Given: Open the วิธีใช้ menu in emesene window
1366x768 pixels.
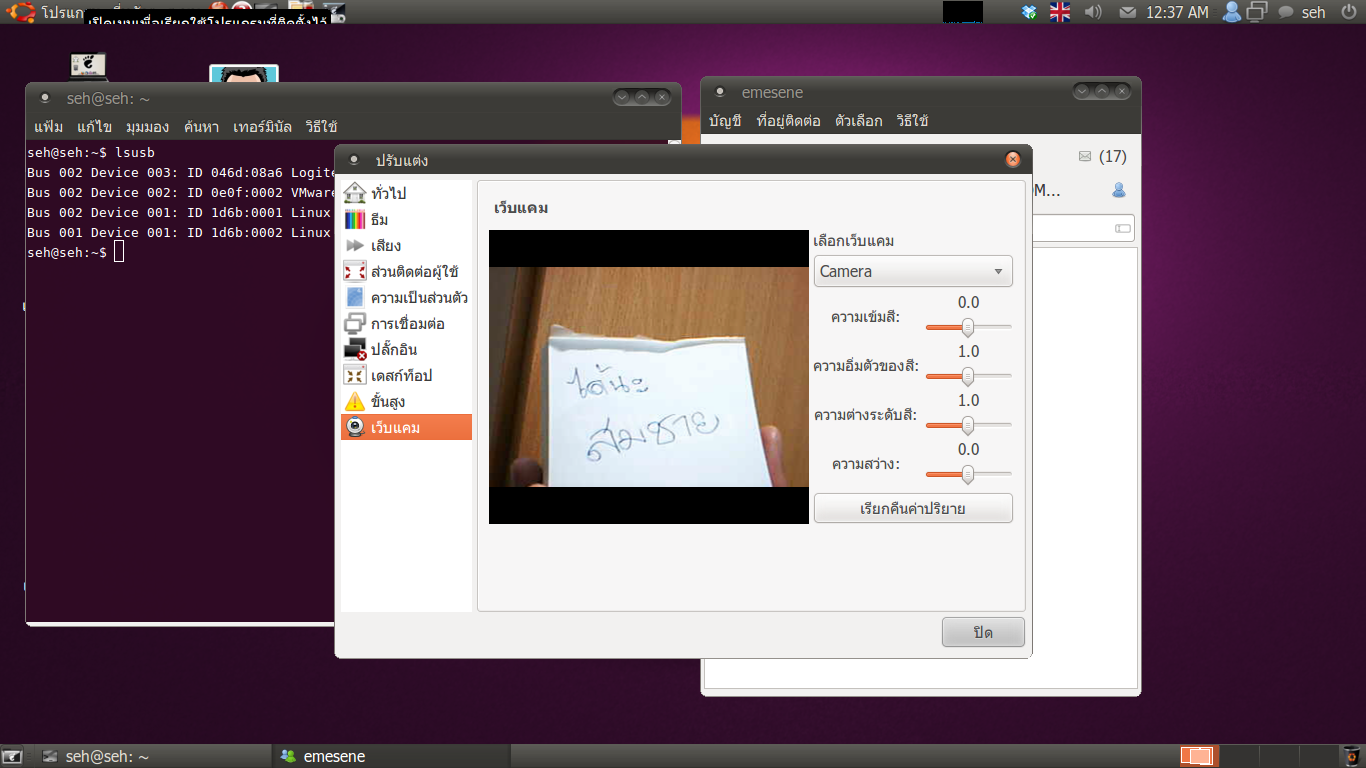Looking at the screenshot, I should click(x=912, y=121).
